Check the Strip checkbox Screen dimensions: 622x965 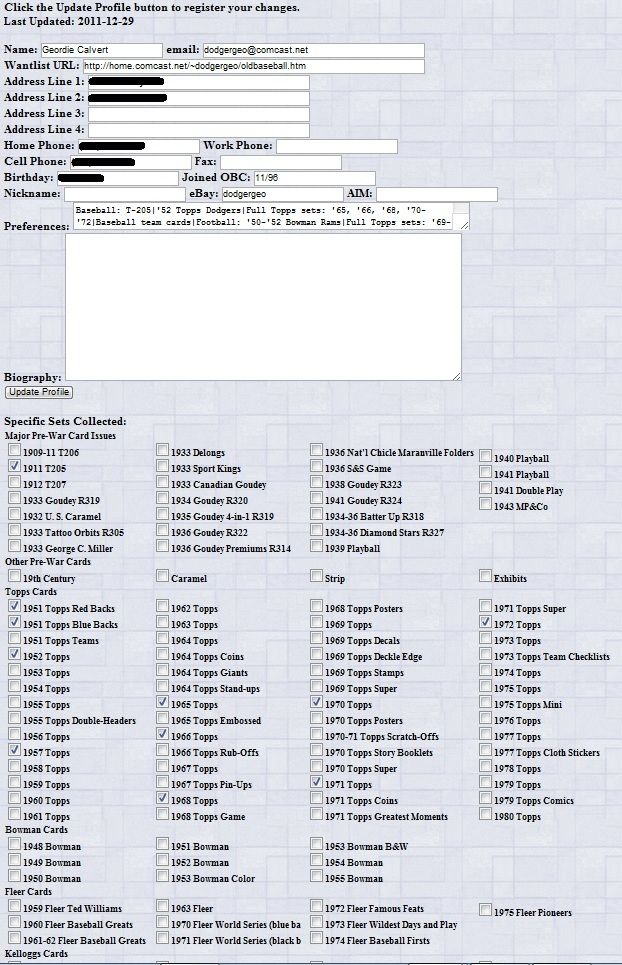pos(316,576)
